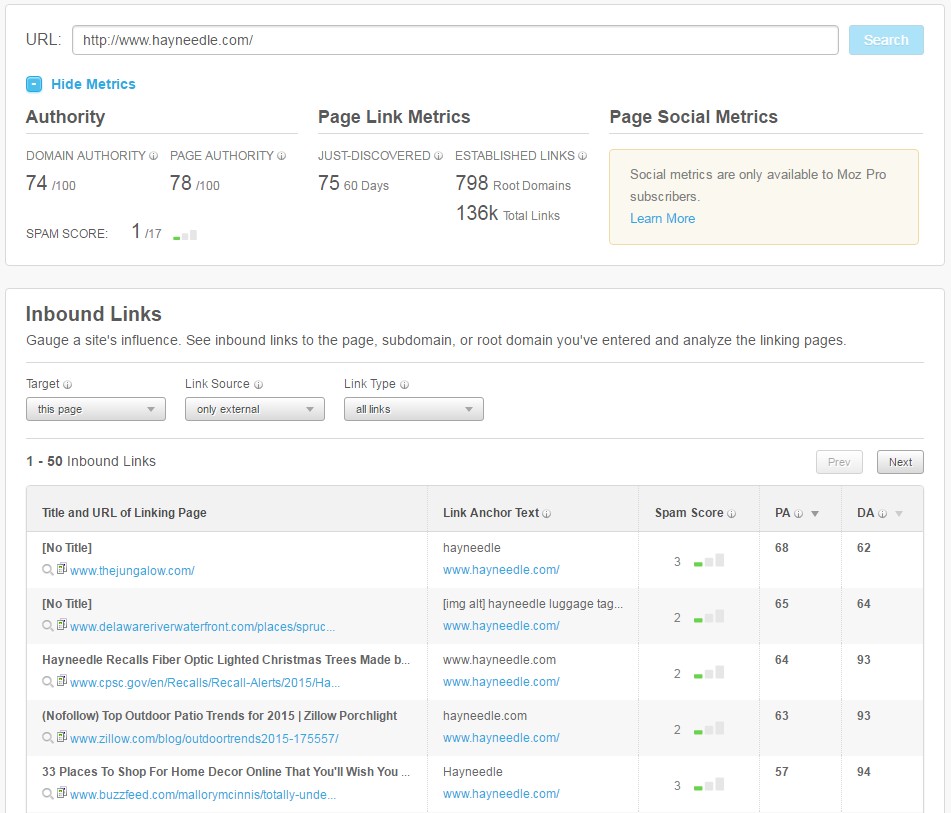
Task: Click magnifier icon beside thejungalow.com link
Action: click(x=47, y=570)
